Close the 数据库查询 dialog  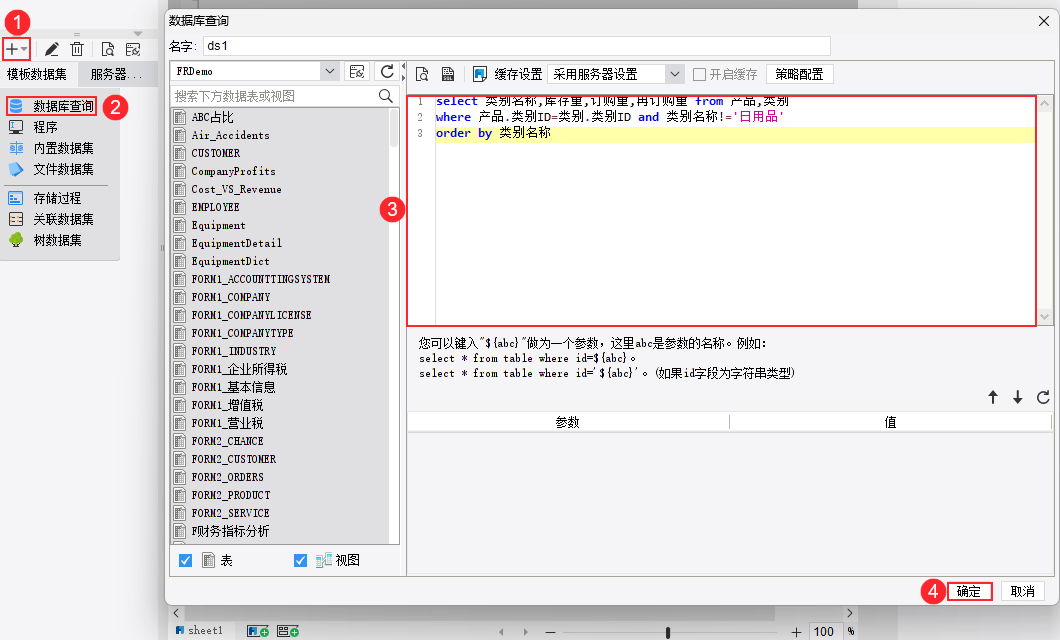1044,21
